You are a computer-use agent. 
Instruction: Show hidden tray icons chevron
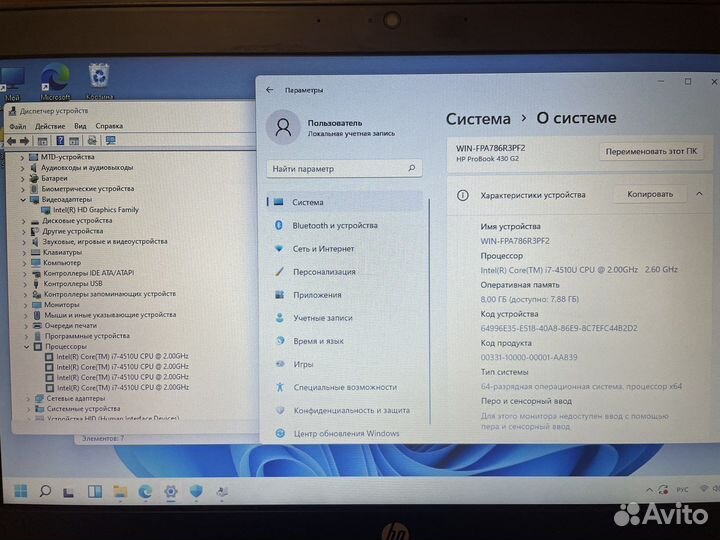649,490
